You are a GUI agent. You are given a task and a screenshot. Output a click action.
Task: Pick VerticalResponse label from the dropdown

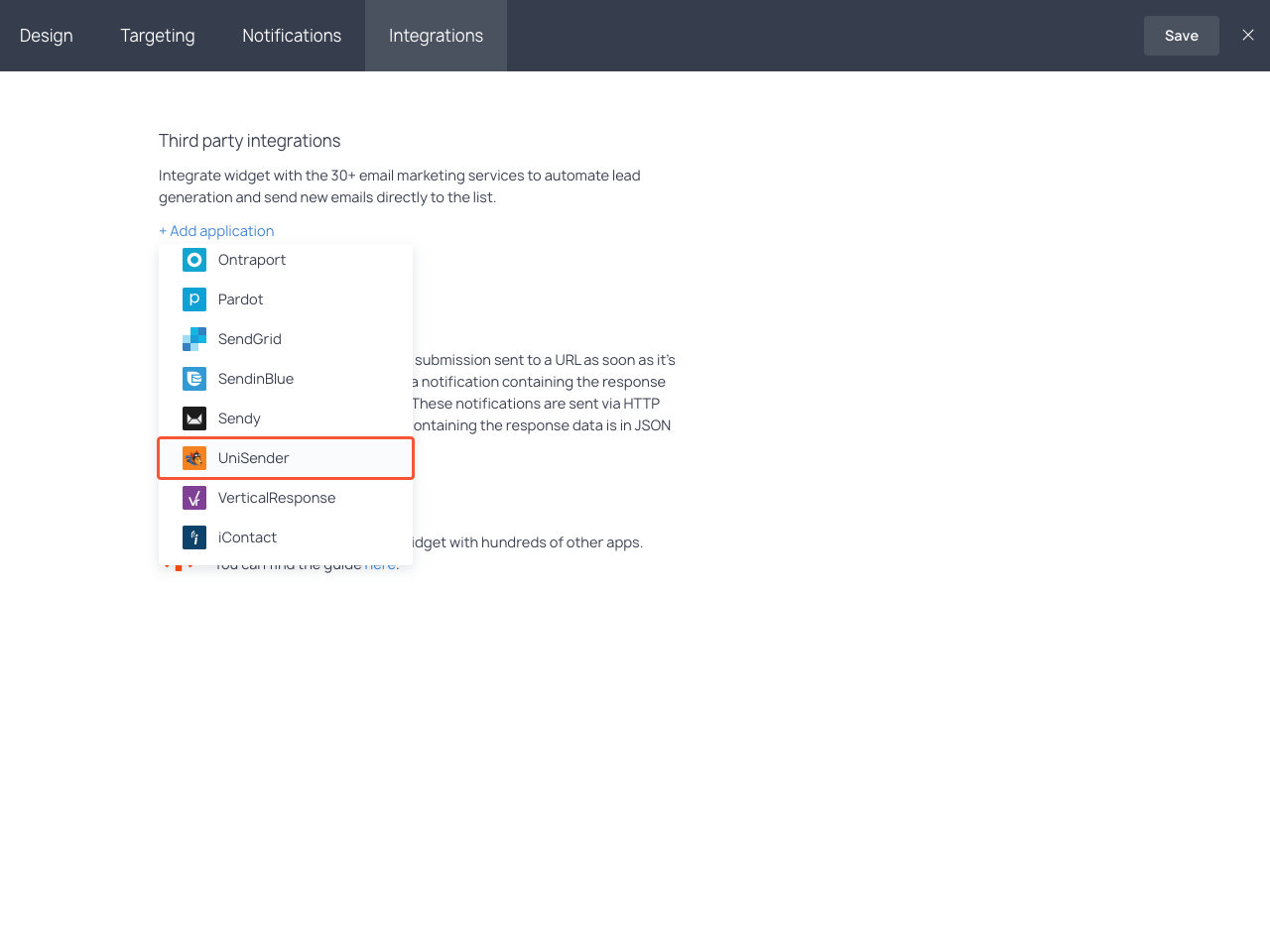[277, 498]
